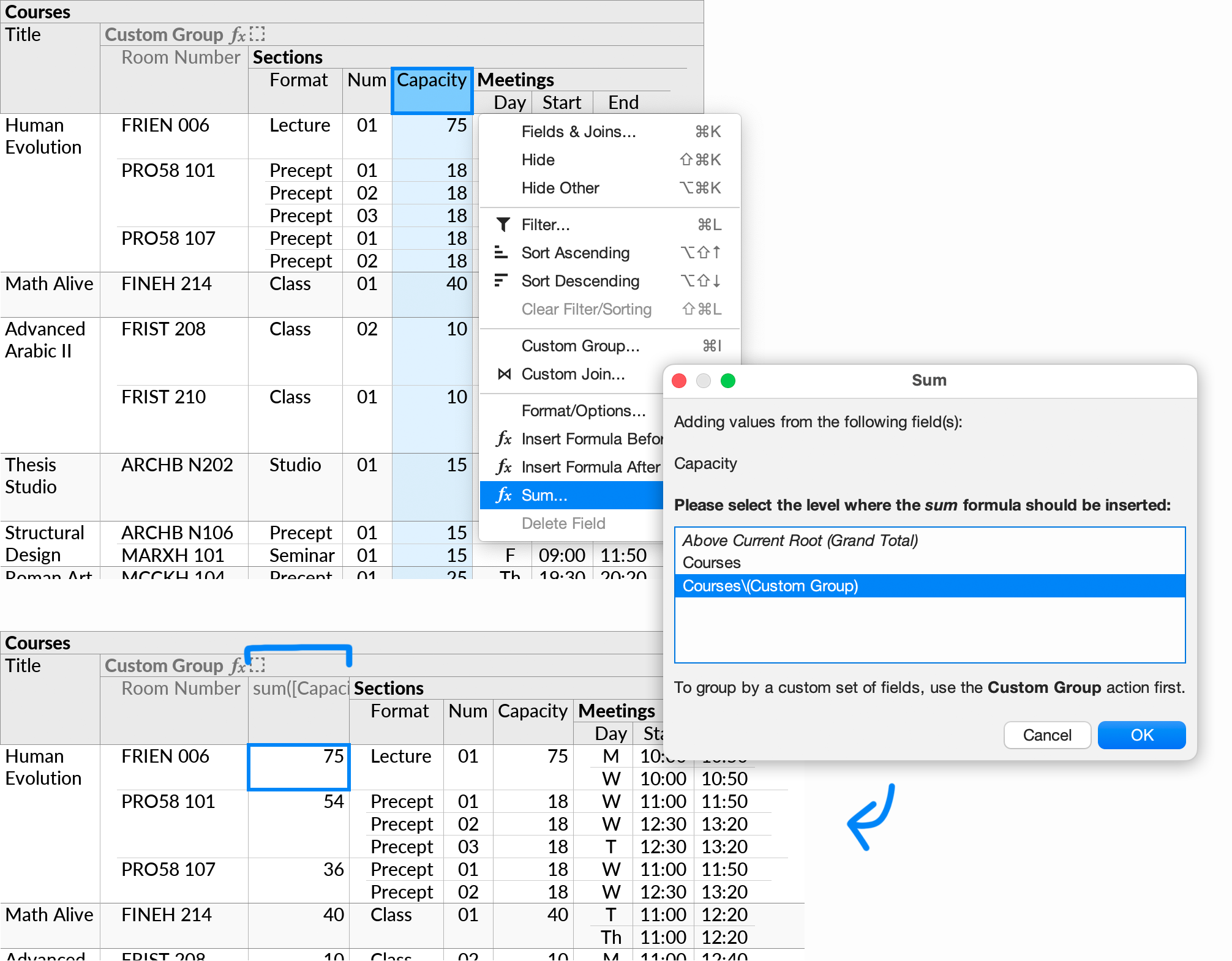Click the filter funnel icon in menu
1232x961 pixels.
(503, 225)
